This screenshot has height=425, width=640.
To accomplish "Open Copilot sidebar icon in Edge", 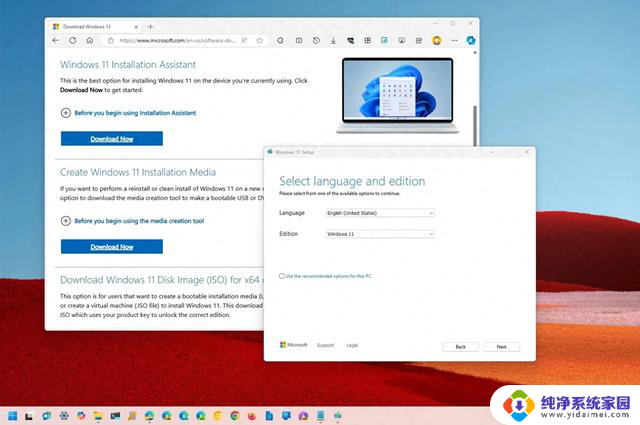I will pyautogui.click(x=471, y=40).
